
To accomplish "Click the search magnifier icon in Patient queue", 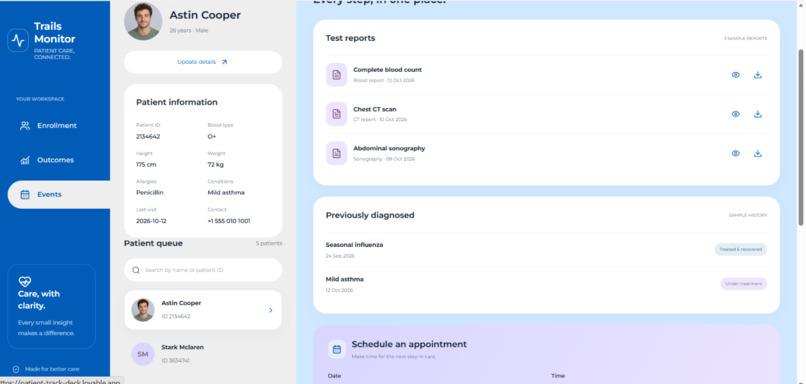I will [136, 270].
